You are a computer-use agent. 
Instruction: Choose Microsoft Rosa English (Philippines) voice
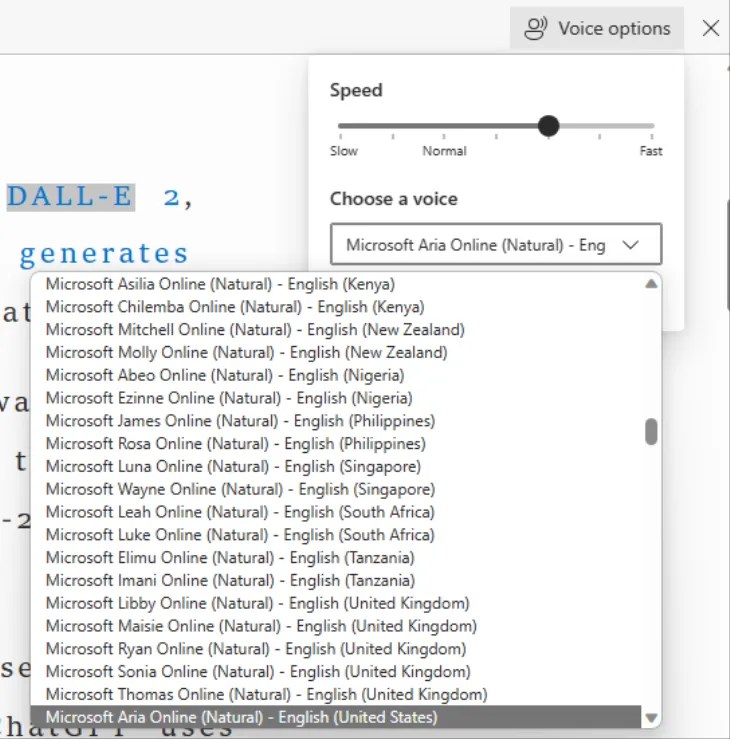[336, 443]
